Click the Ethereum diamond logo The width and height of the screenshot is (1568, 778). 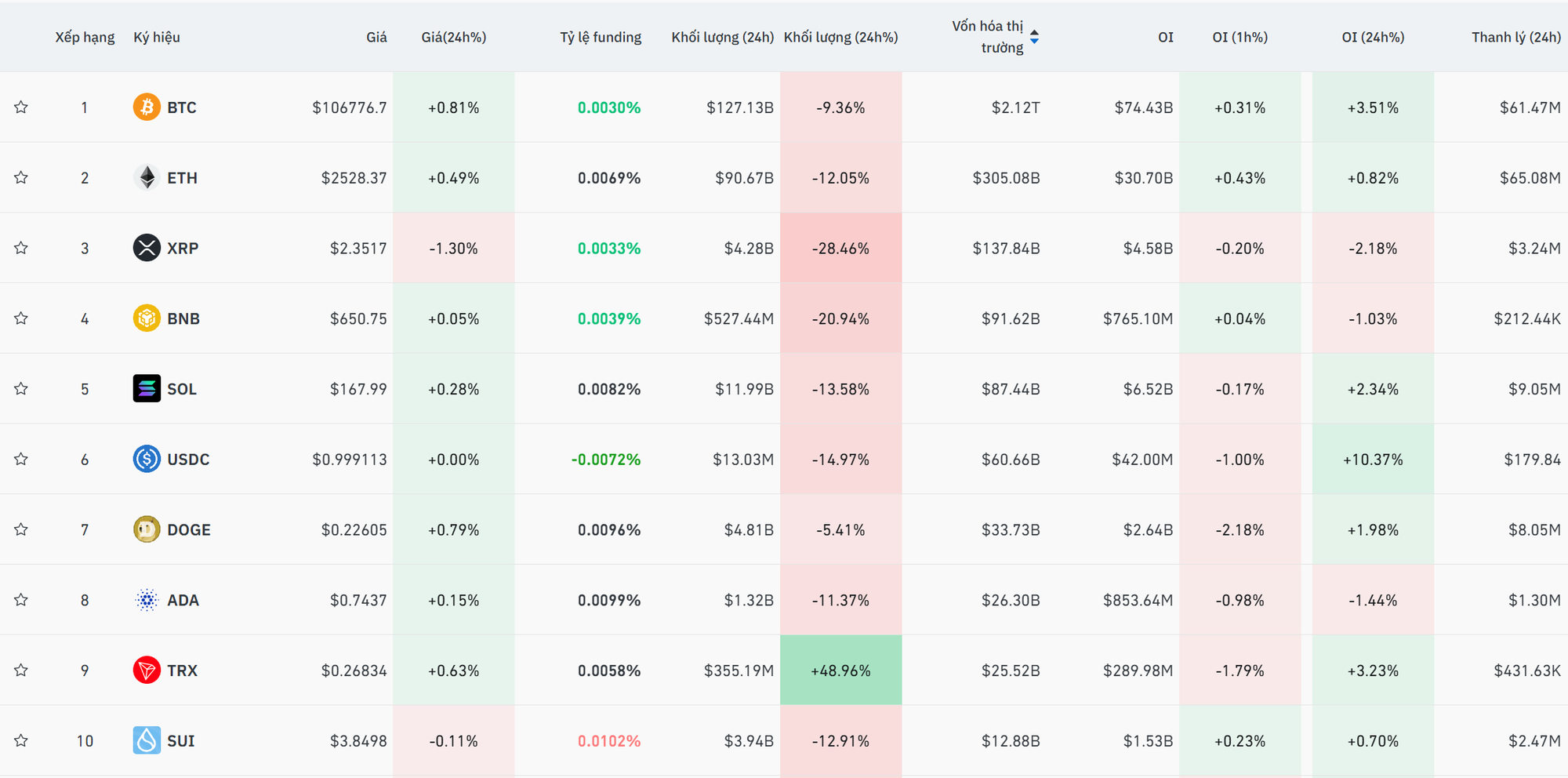(147, 178)
